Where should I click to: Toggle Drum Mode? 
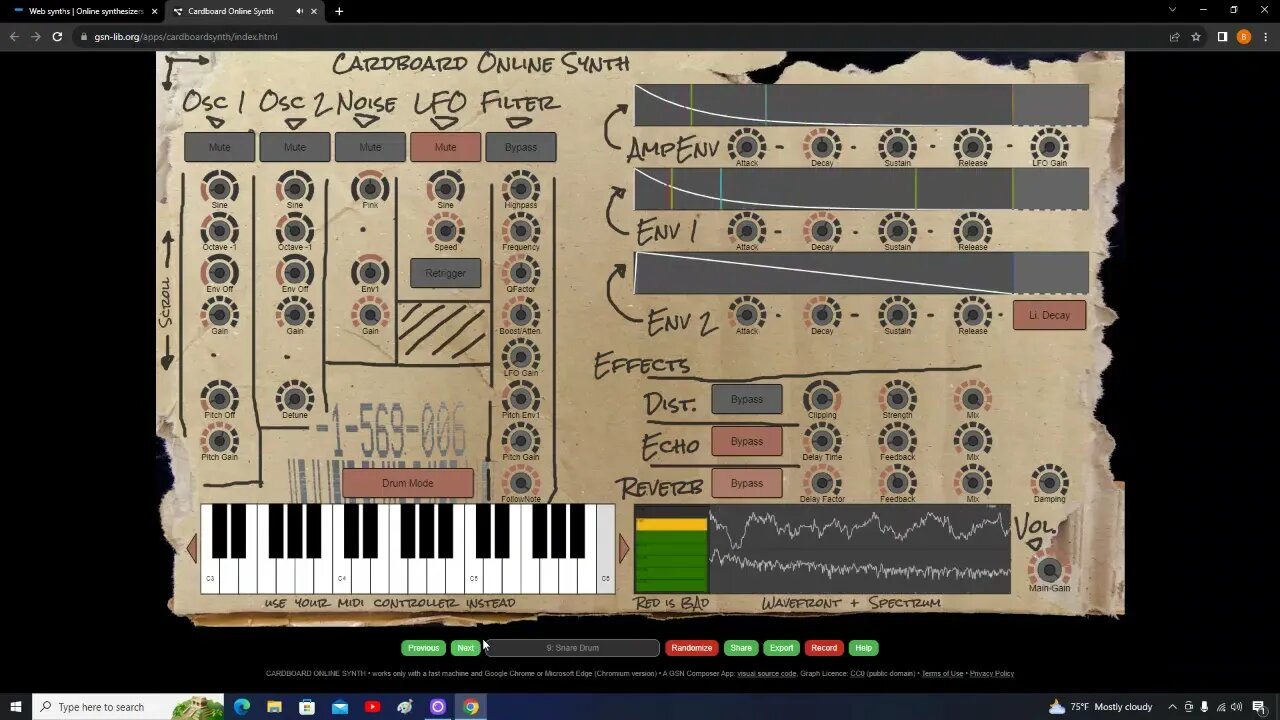tap(408, 483)
